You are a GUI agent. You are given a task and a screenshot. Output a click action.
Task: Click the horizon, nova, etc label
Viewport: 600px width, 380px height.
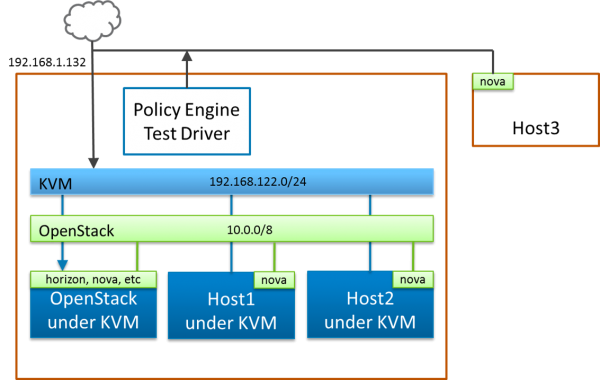pyautogui.click(x=93, y=280)
